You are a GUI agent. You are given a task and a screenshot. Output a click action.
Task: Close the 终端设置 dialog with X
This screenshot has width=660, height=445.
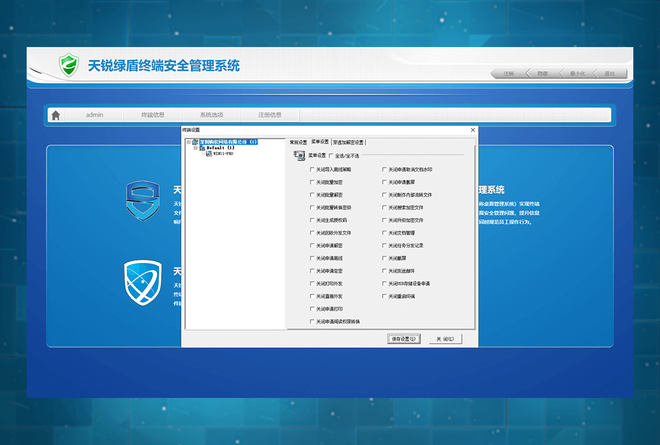click(472, 130)
